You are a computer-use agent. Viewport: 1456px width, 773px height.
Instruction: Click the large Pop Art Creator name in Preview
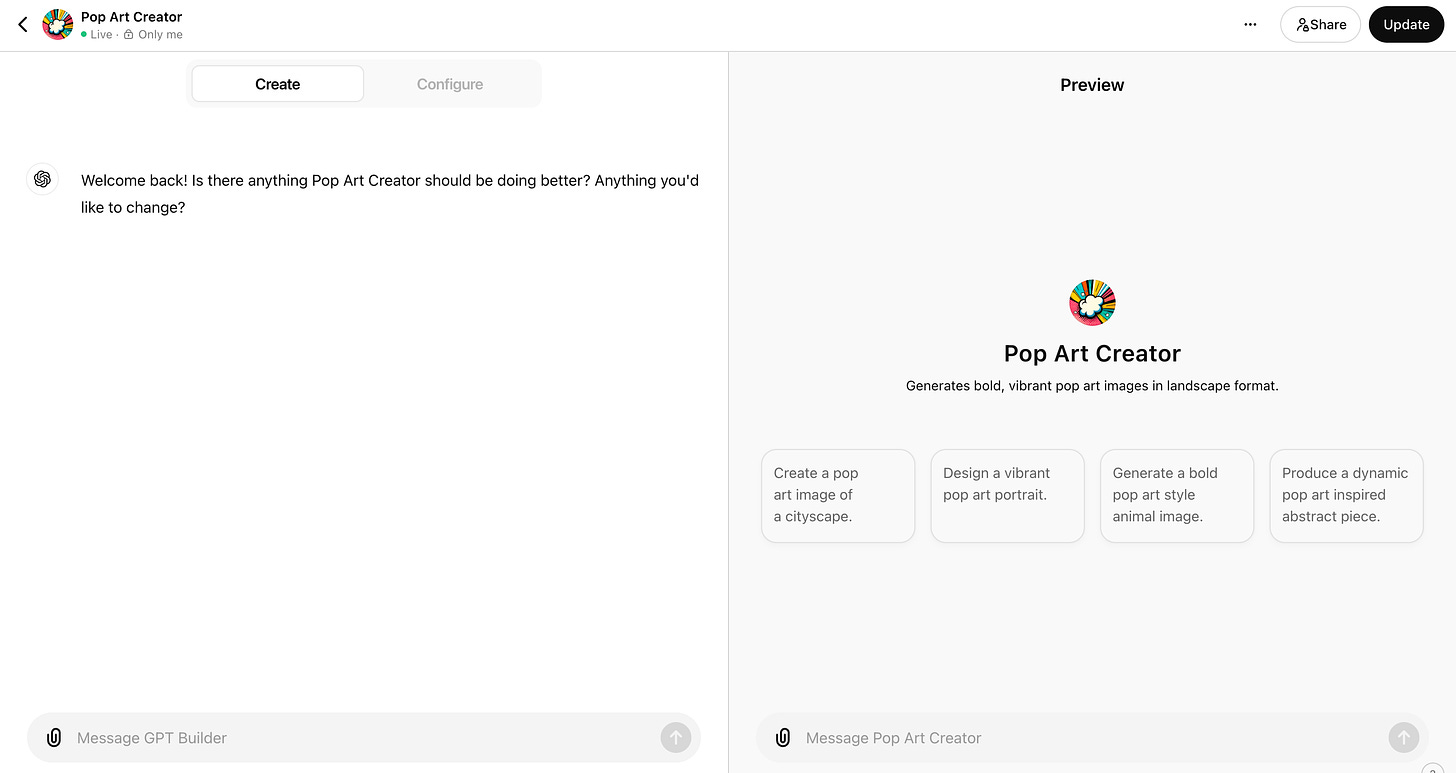pos(1092,353)
